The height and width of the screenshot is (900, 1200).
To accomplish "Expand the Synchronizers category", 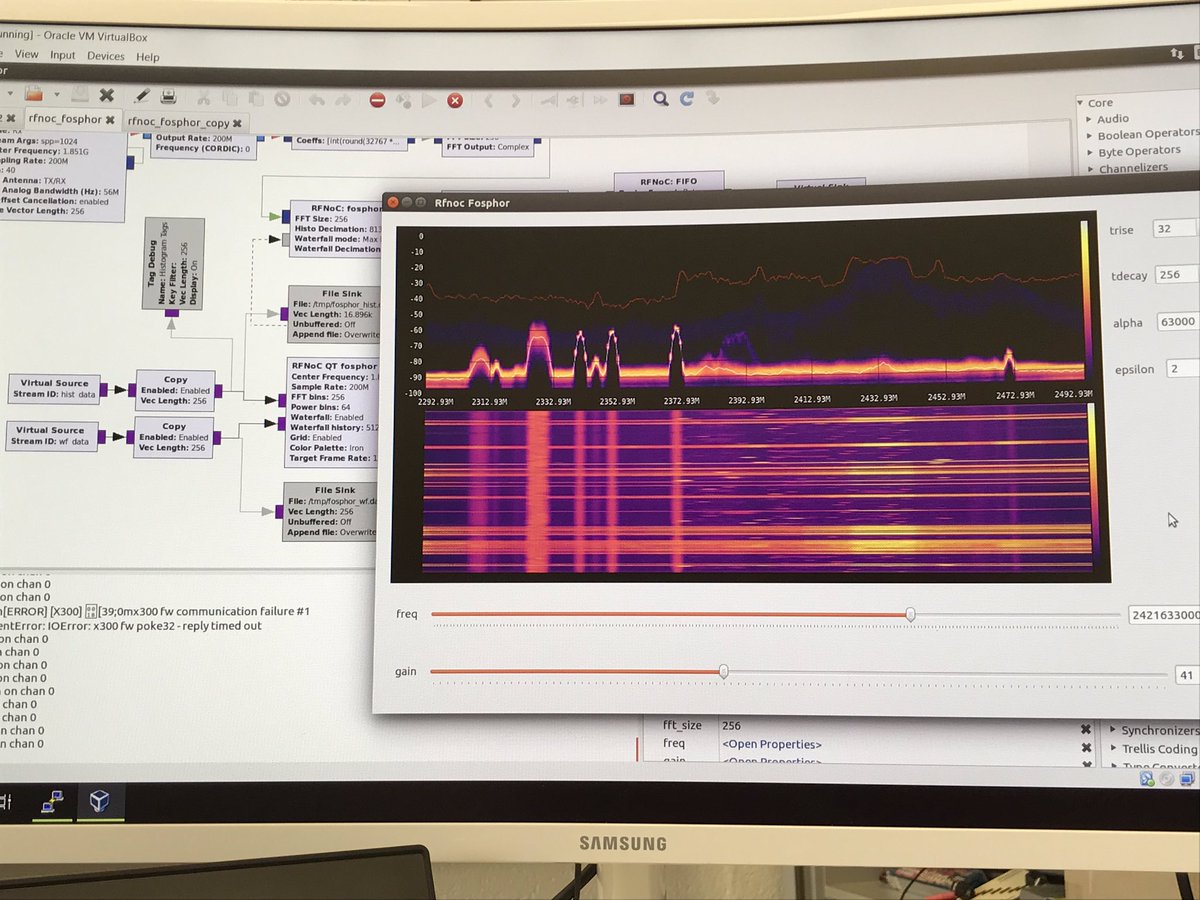I will coord(1112,730).
